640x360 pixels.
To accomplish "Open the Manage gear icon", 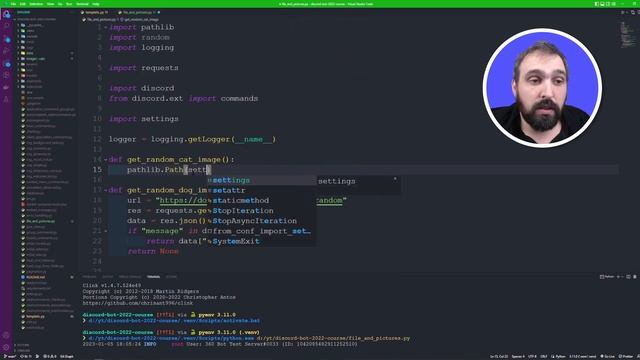I will 6,347.
